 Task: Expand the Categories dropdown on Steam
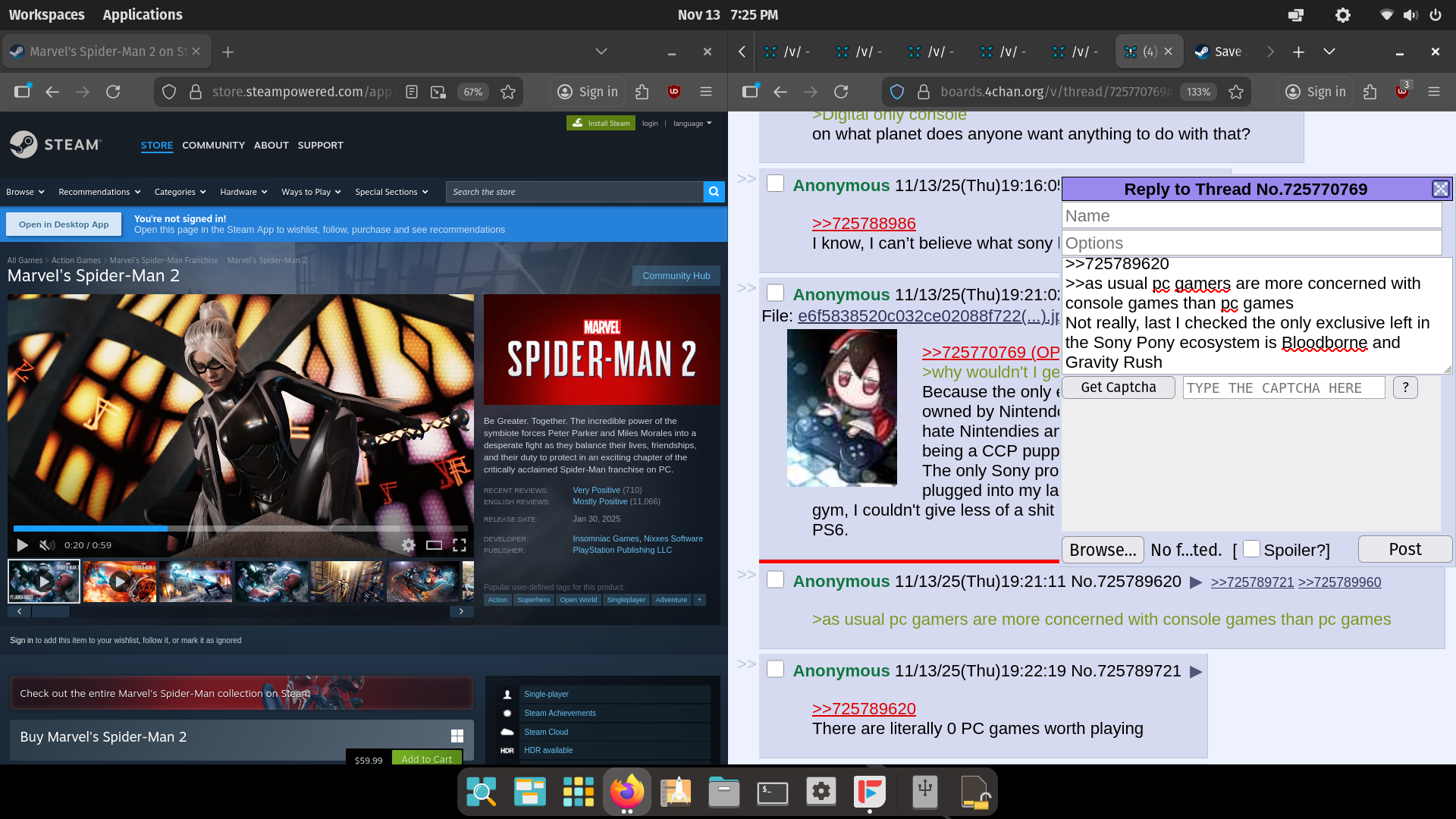[180, 192]
